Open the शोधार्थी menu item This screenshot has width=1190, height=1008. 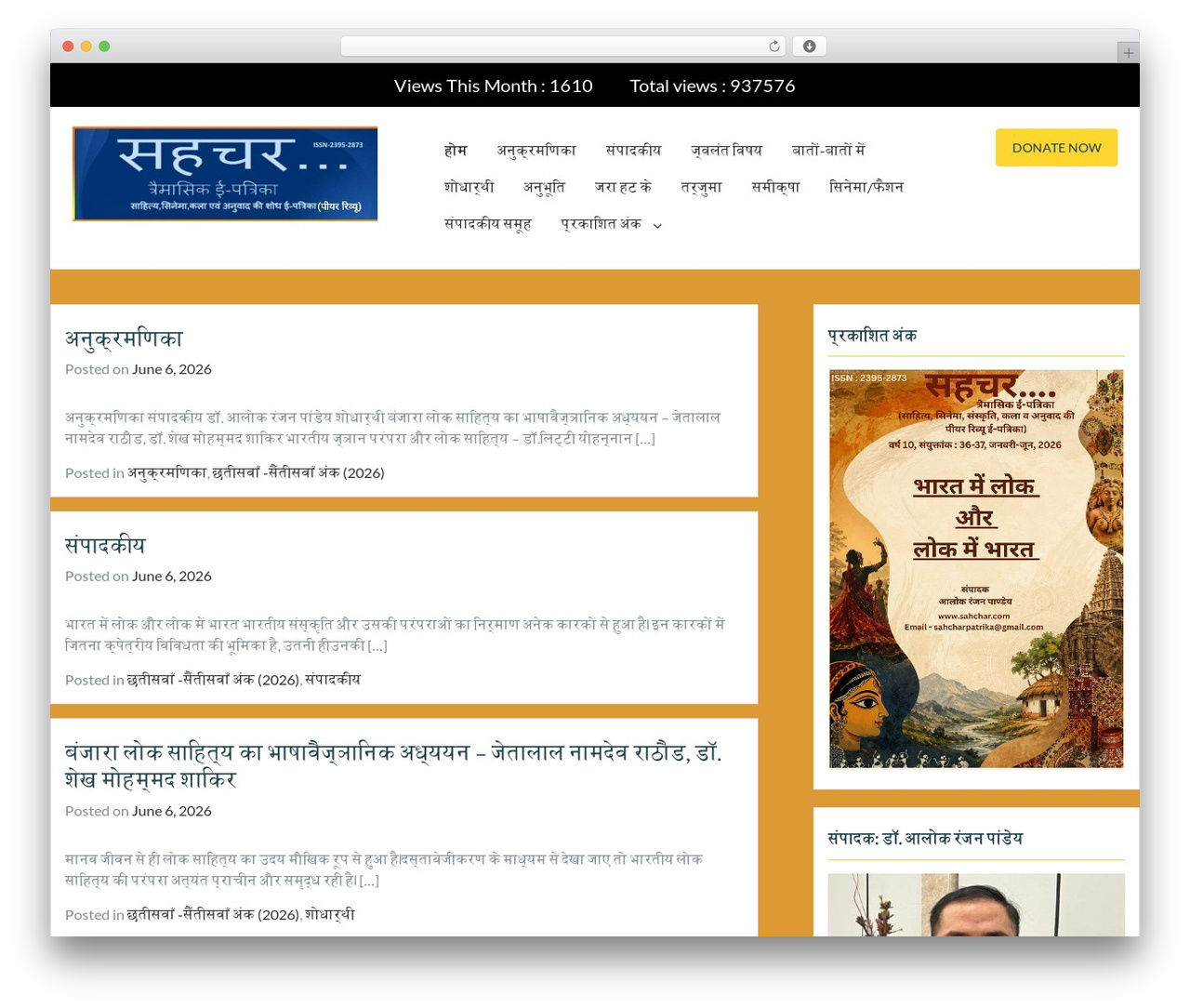pos(469,187)
